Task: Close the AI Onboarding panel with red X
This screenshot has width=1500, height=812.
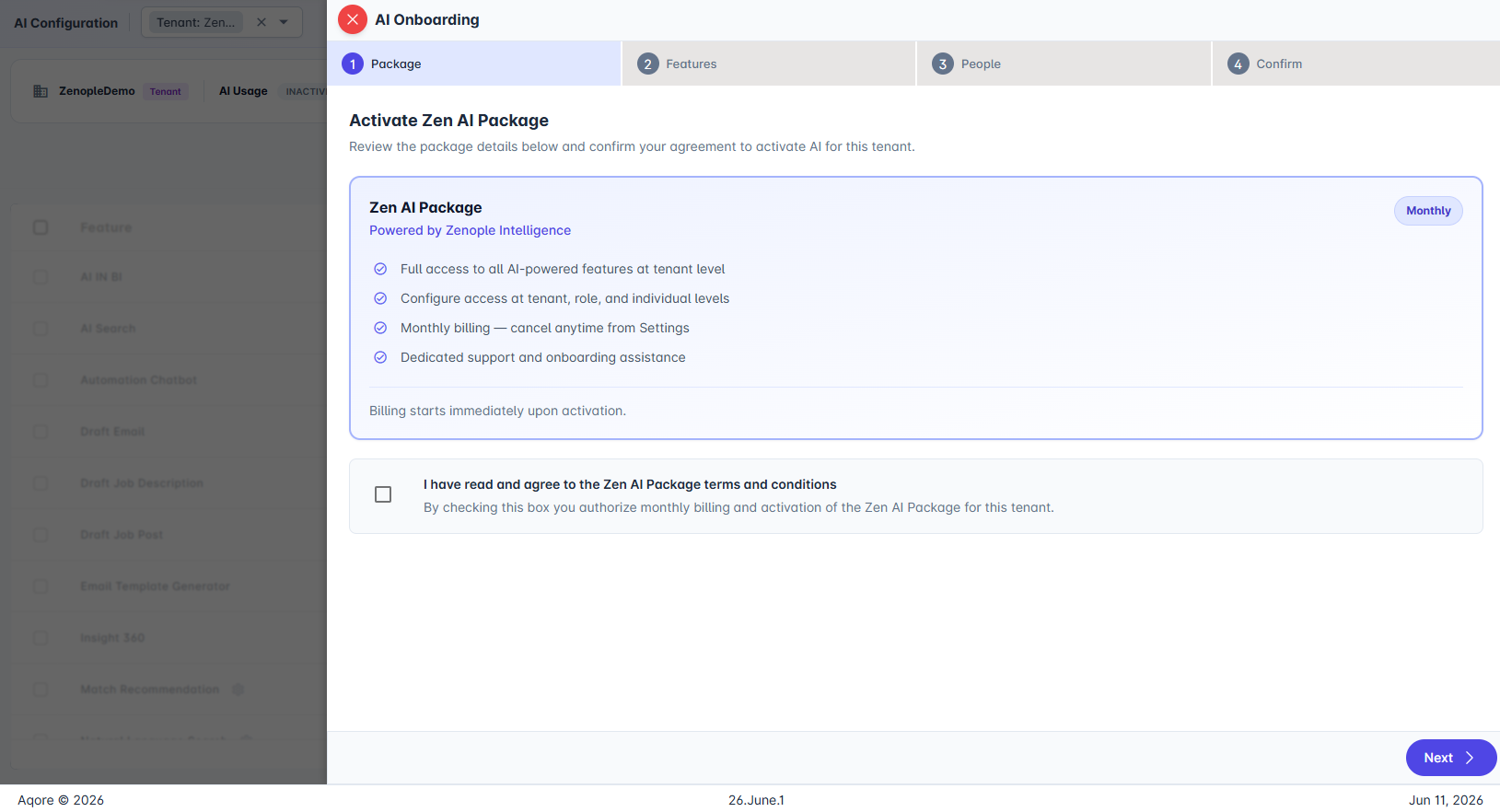Action: [353, 19]
